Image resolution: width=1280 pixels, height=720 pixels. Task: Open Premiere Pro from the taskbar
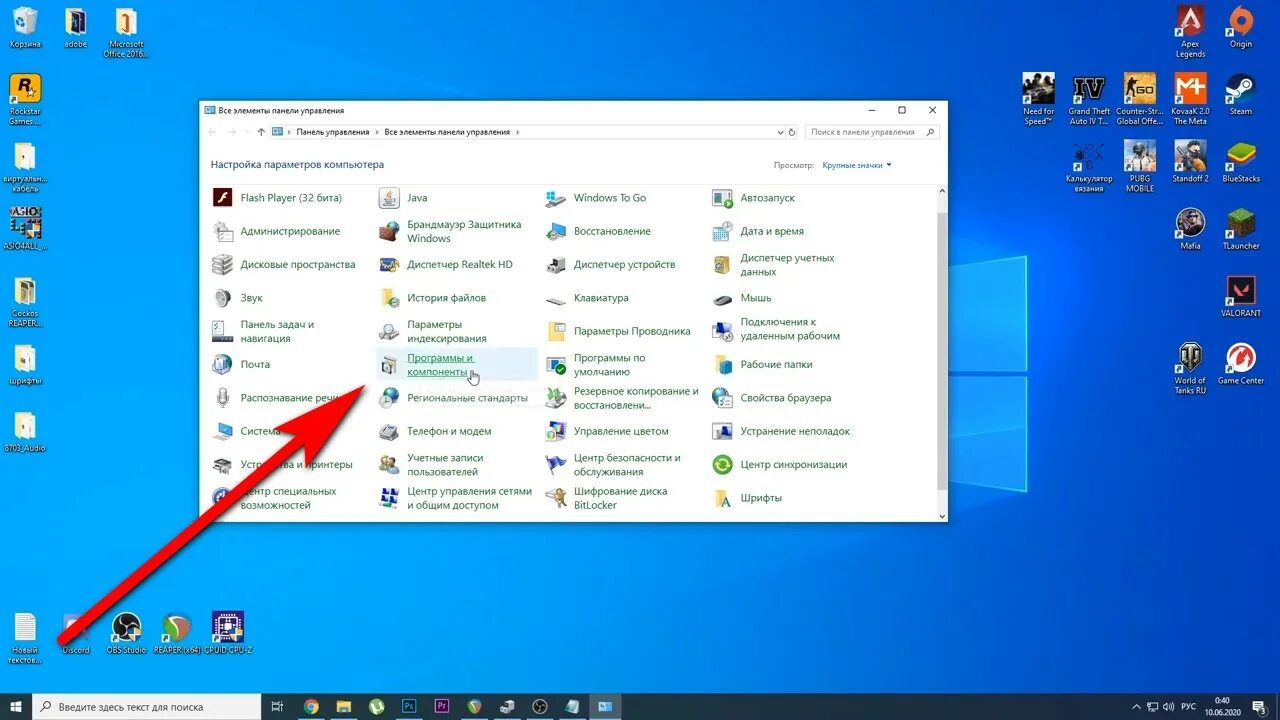tap(442, 706)
